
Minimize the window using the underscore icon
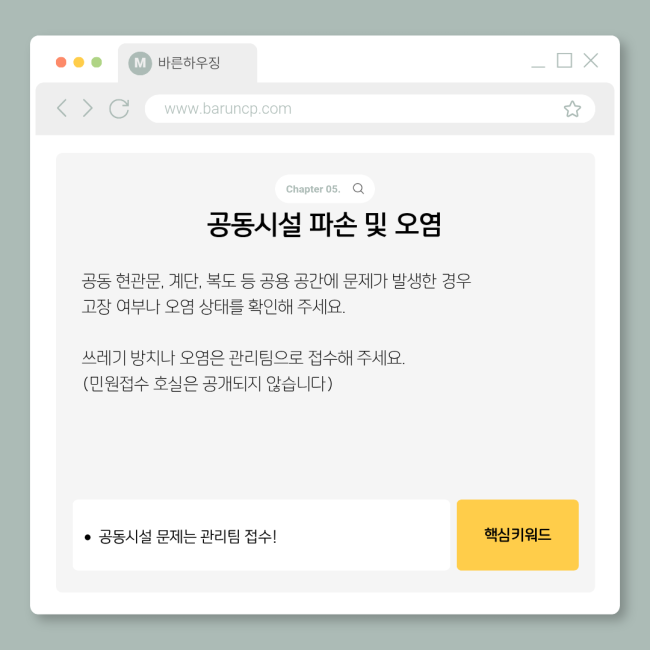(538, 66)
